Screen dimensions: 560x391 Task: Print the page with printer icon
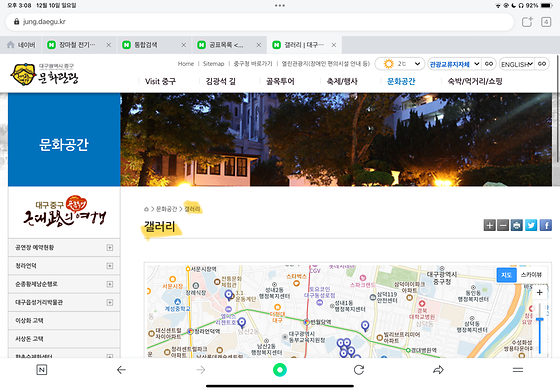(516, 225)
